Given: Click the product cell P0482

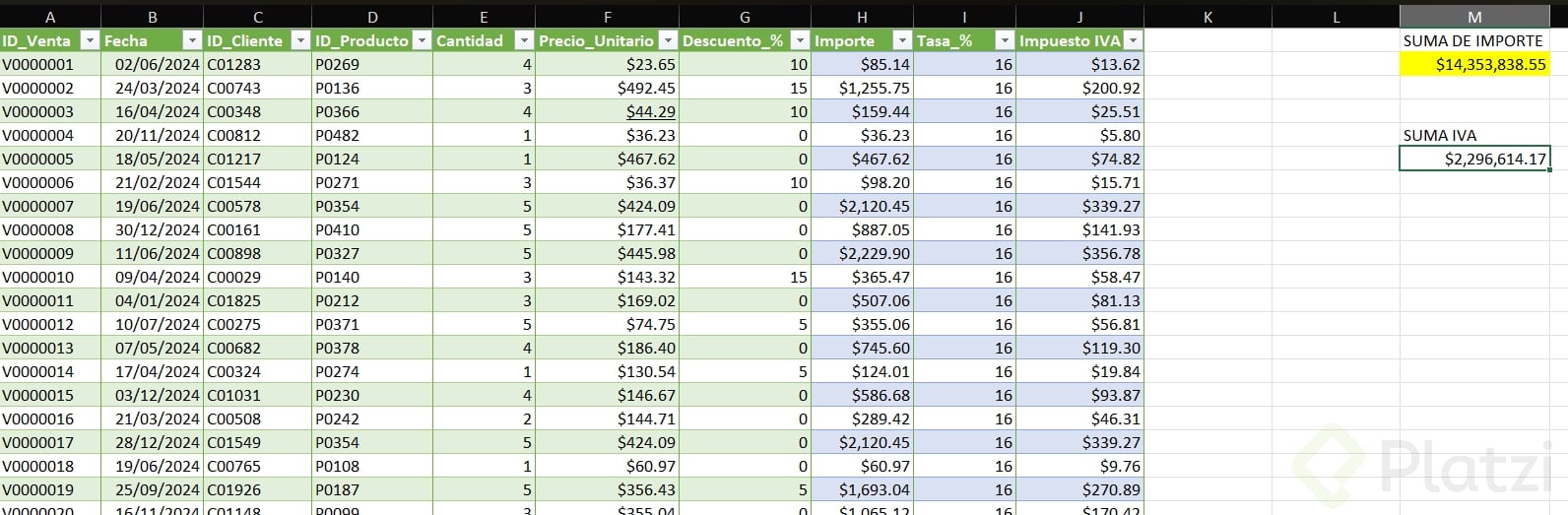Looking at the screenshot, I should click(338, 135).
